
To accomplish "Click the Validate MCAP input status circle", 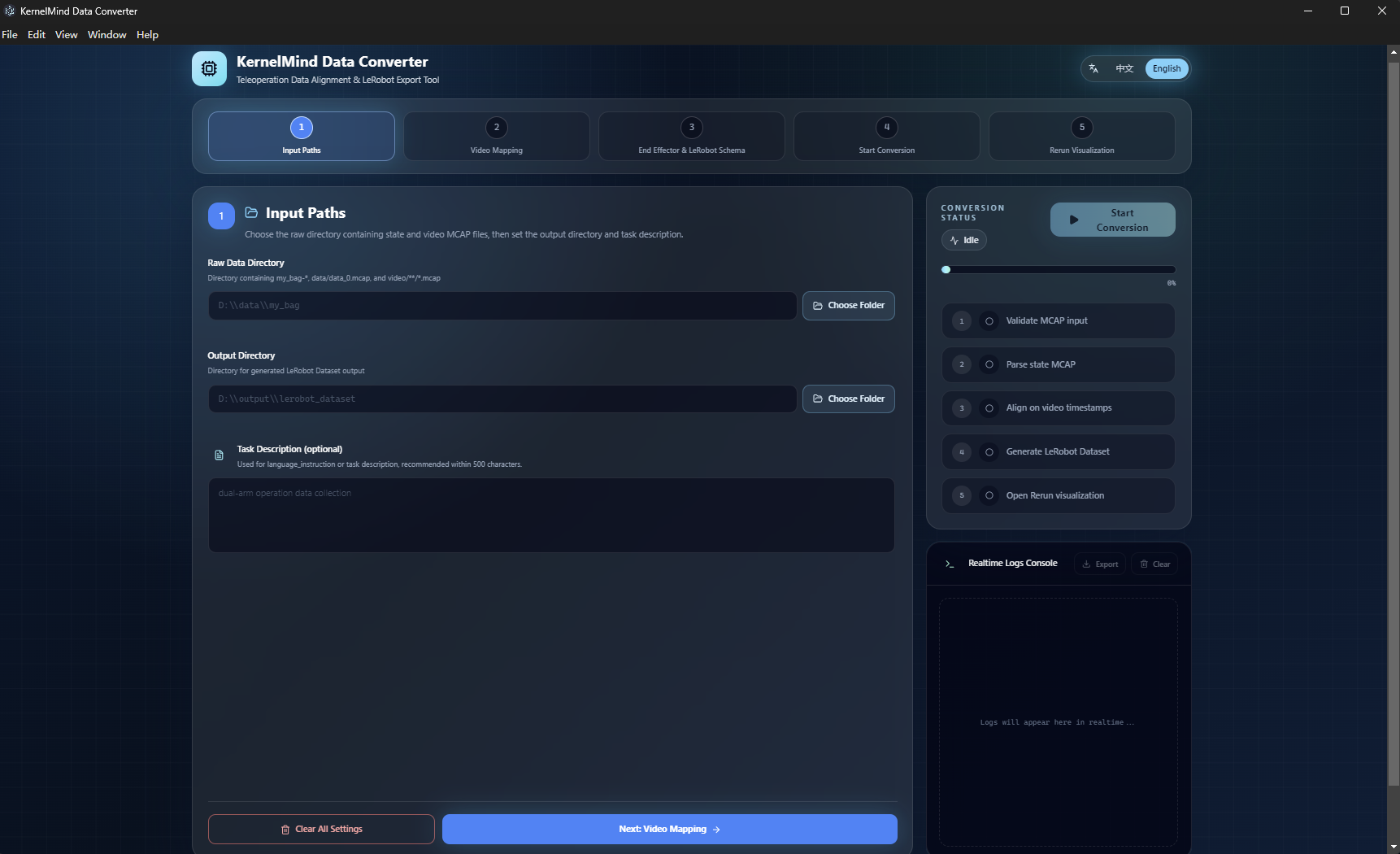I will pos(989,321).
